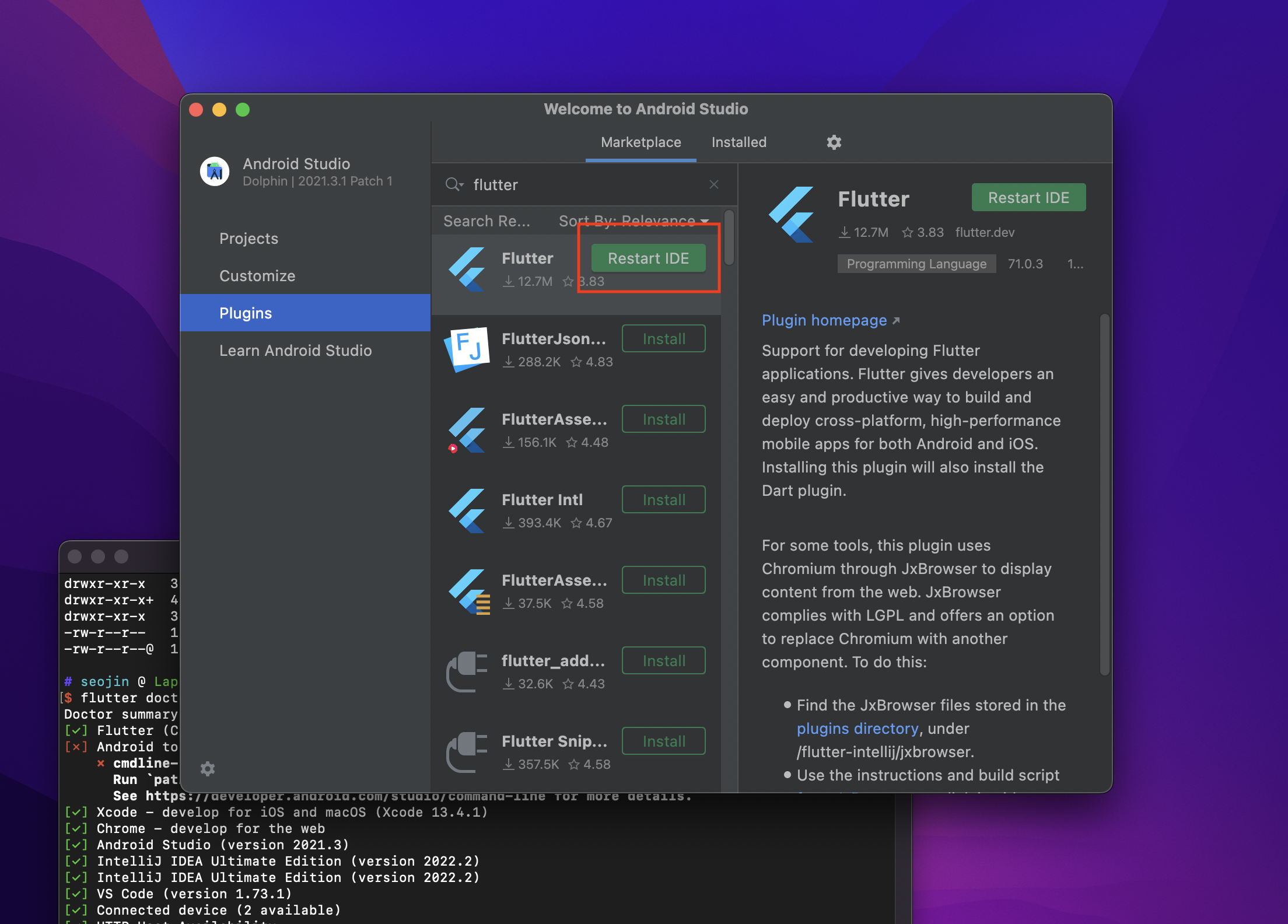1288x924 pixels.
Task: Click the Flutter Intl plugin icon
Action: (467, 510)
